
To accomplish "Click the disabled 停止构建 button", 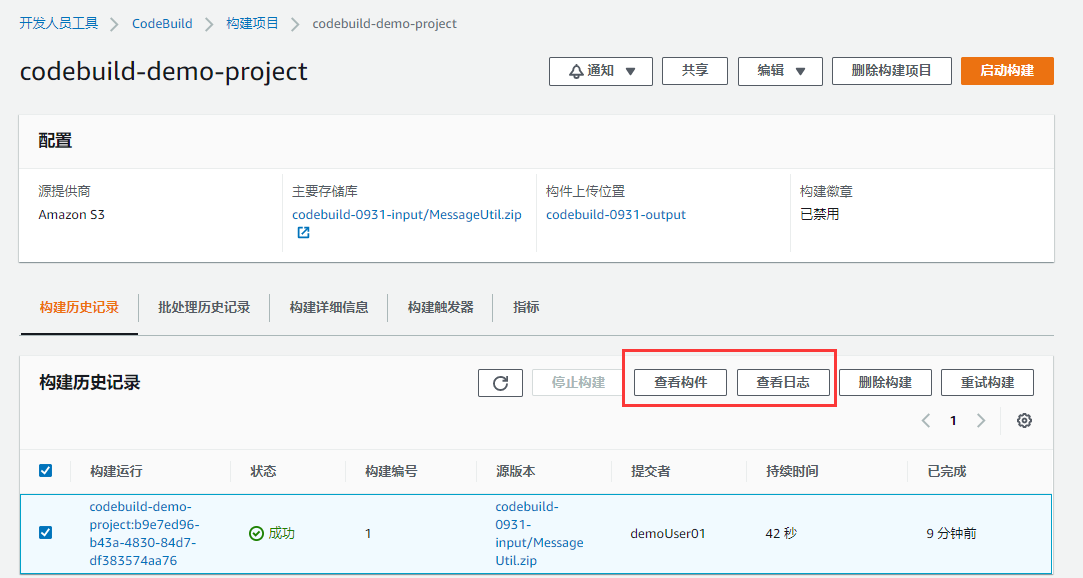I will 578,383.
